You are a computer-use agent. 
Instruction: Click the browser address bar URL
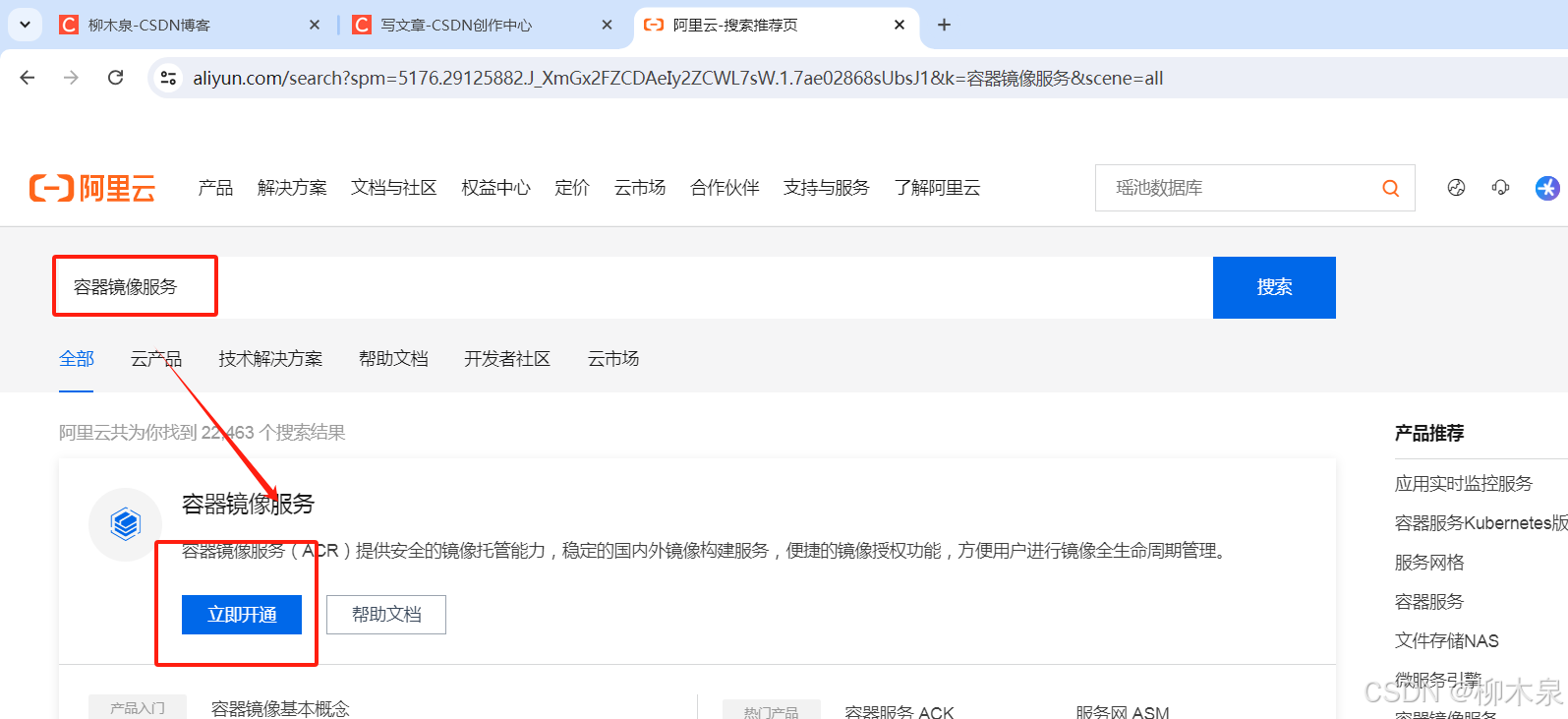[677, 78]
